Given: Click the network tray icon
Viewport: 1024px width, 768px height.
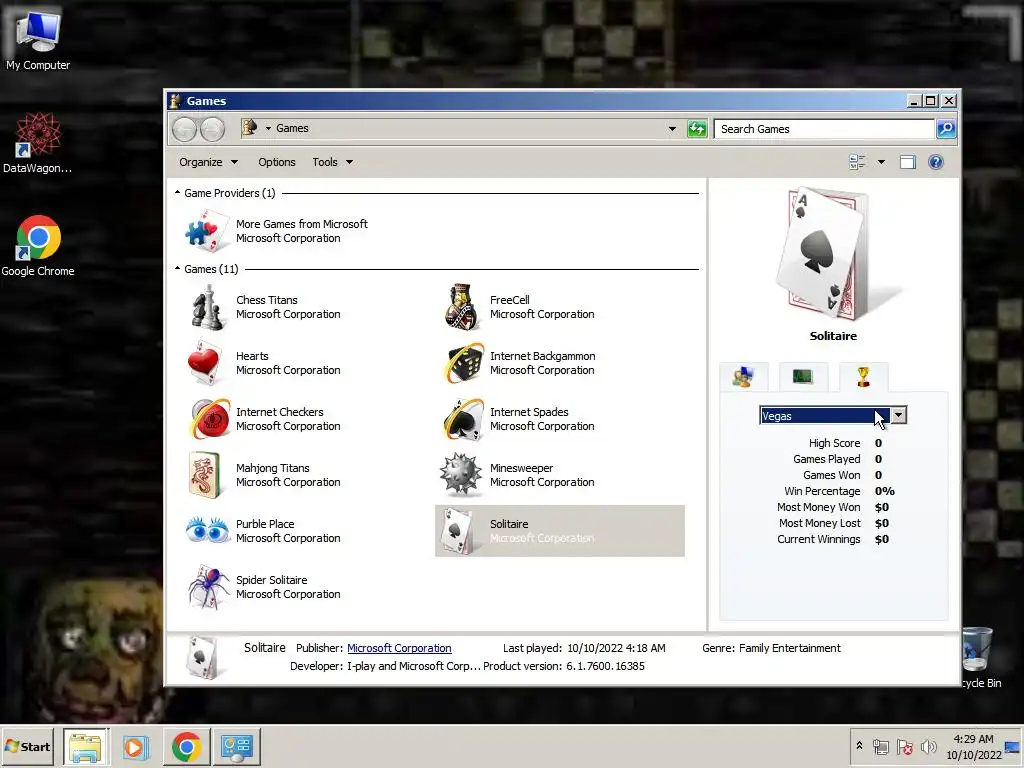Looking at the screenshot, I should tap(880, 746).
